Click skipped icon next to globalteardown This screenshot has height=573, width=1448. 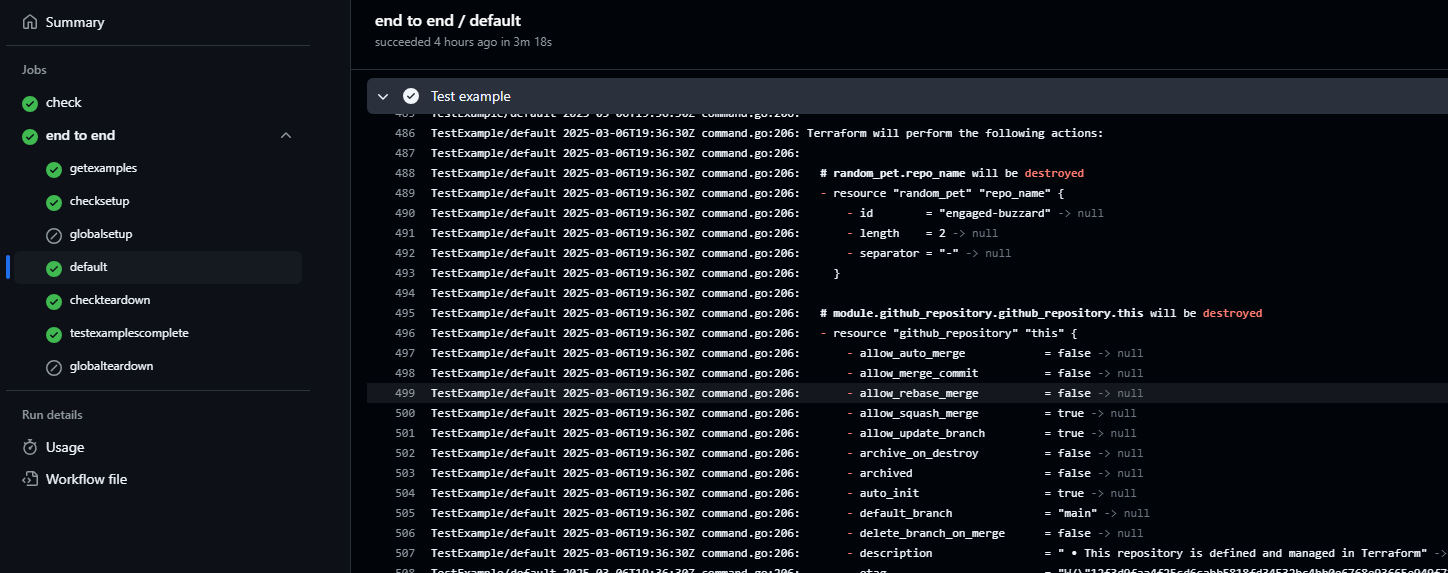54,366
